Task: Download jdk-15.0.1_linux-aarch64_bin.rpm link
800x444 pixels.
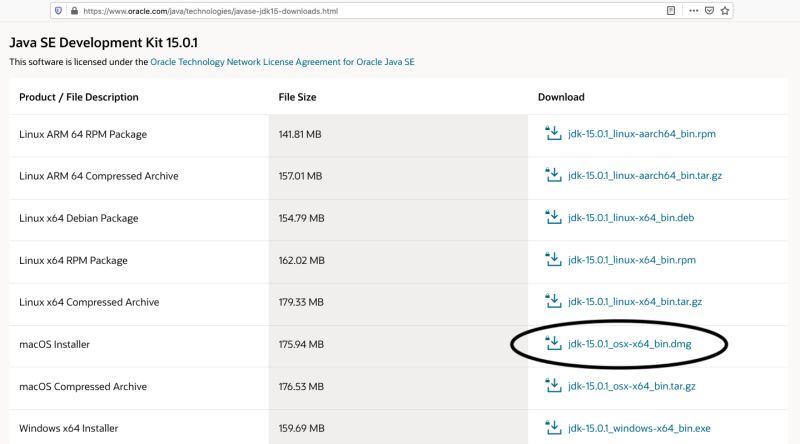Action: click(641, 134)
